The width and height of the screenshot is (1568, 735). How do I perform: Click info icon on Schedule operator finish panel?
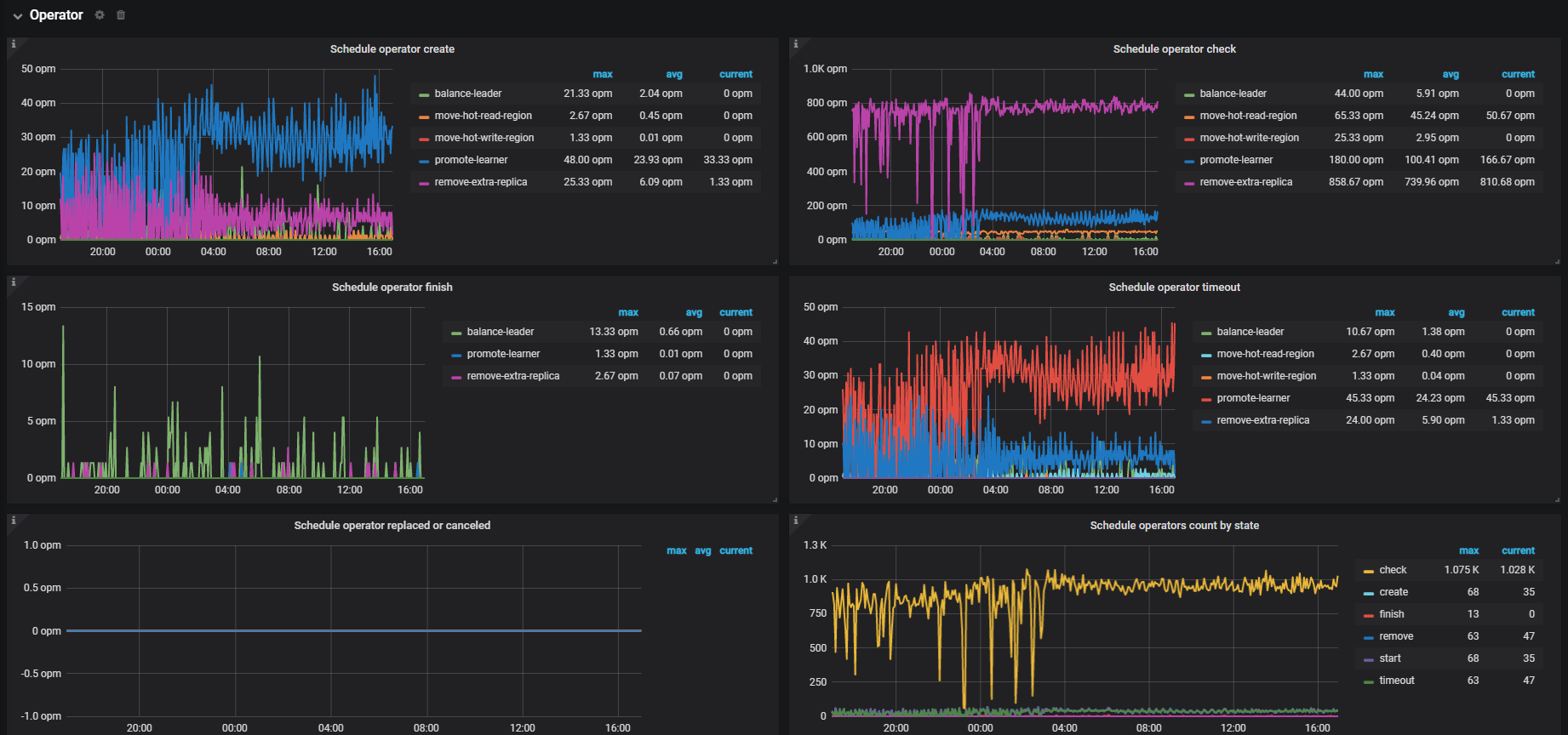click(14, 282)
